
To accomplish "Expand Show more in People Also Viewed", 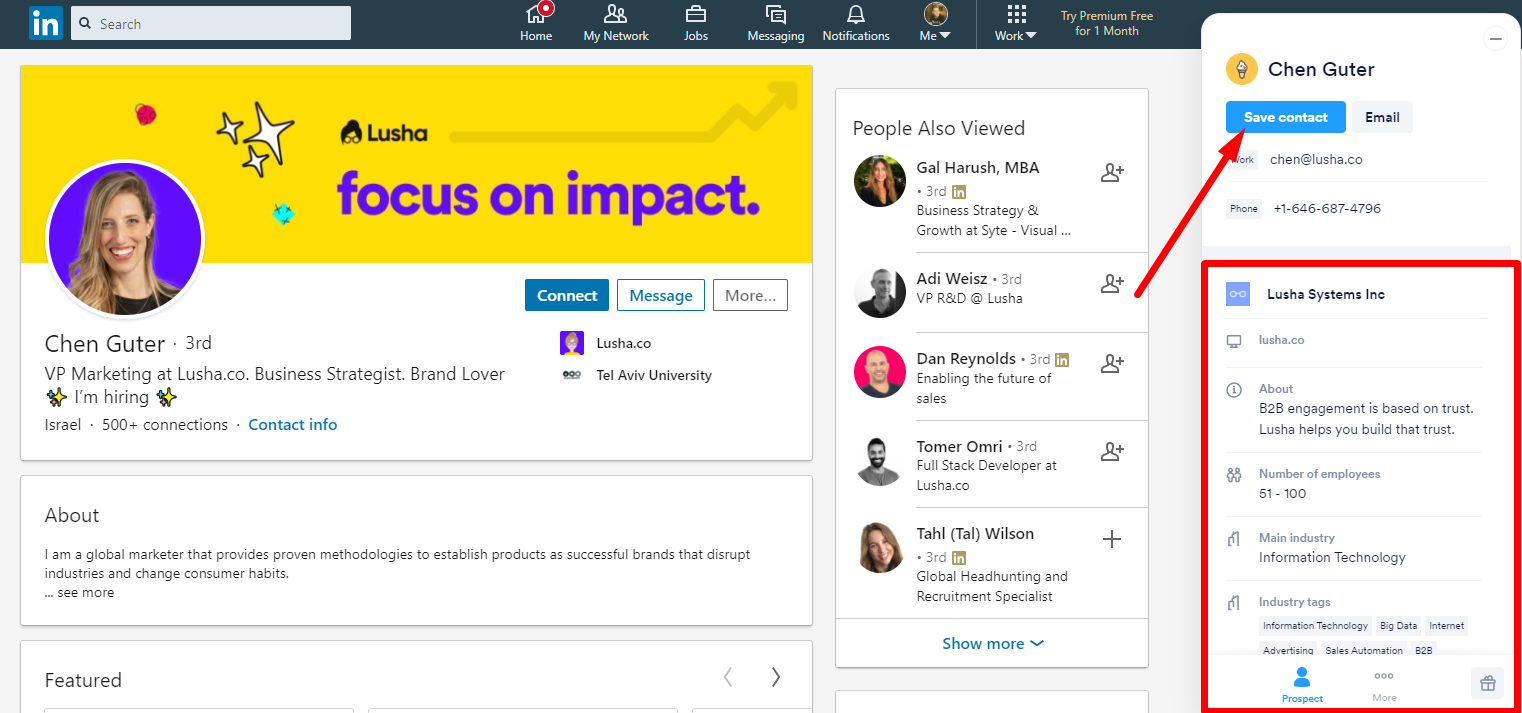I will pyautogui.click(x=991, y=643).
